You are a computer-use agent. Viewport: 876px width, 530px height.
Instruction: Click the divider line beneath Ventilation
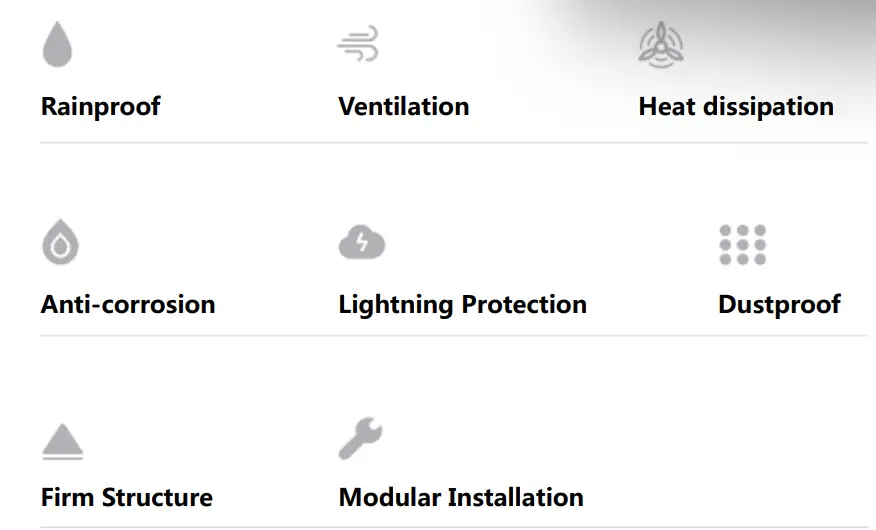(x=404, y=143)
